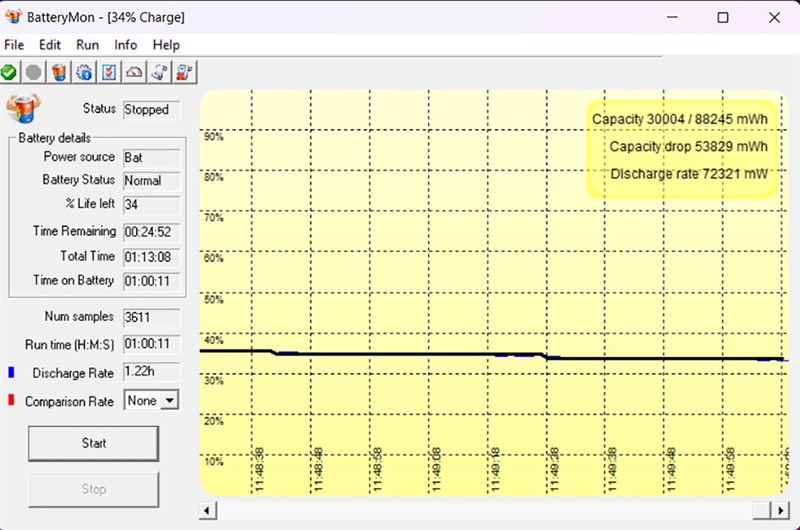The image size is (800, 530).
Task: Open the File menu
Action: click(15, 45)
